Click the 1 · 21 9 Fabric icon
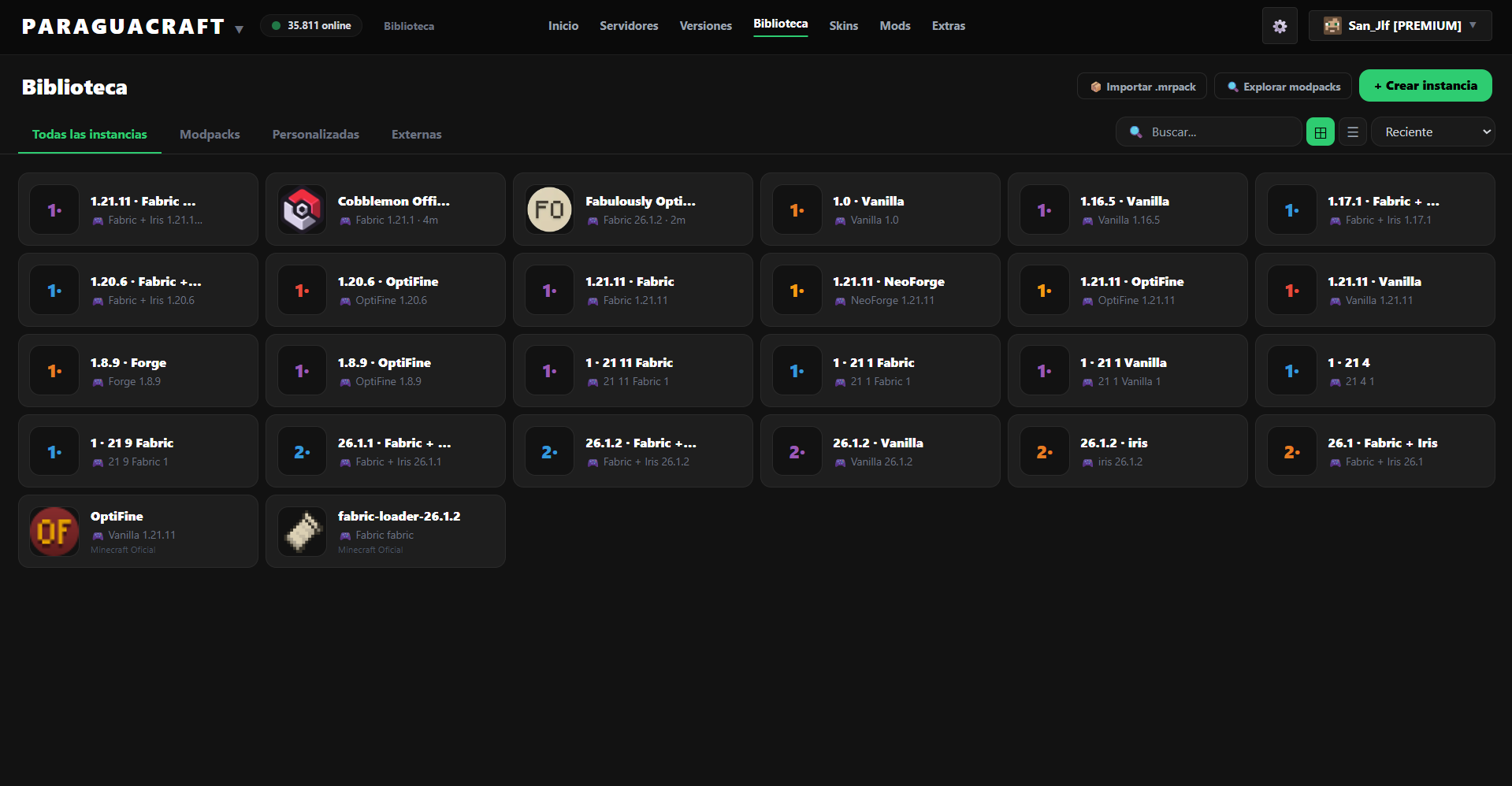 click(54, 451)
